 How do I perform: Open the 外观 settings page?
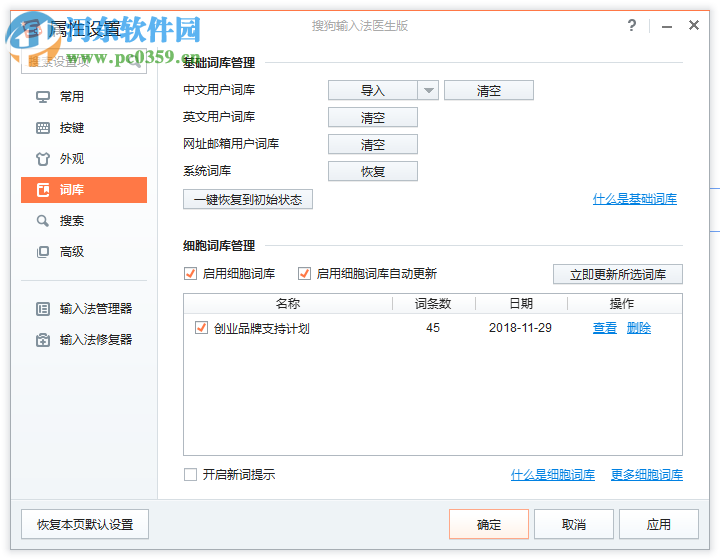pyautogui.click(x=84, y=159)
